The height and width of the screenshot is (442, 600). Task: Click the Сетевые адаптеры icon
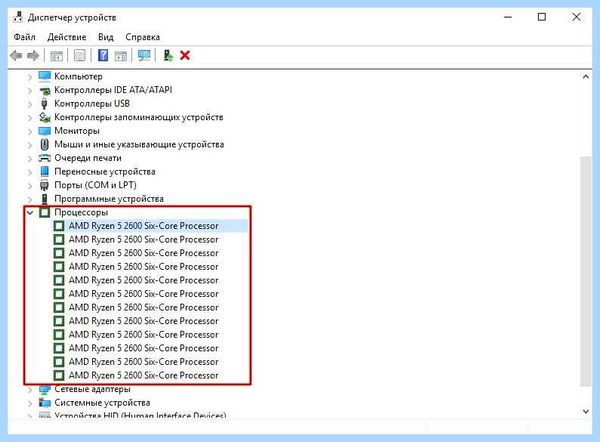[x=44, y=390]
